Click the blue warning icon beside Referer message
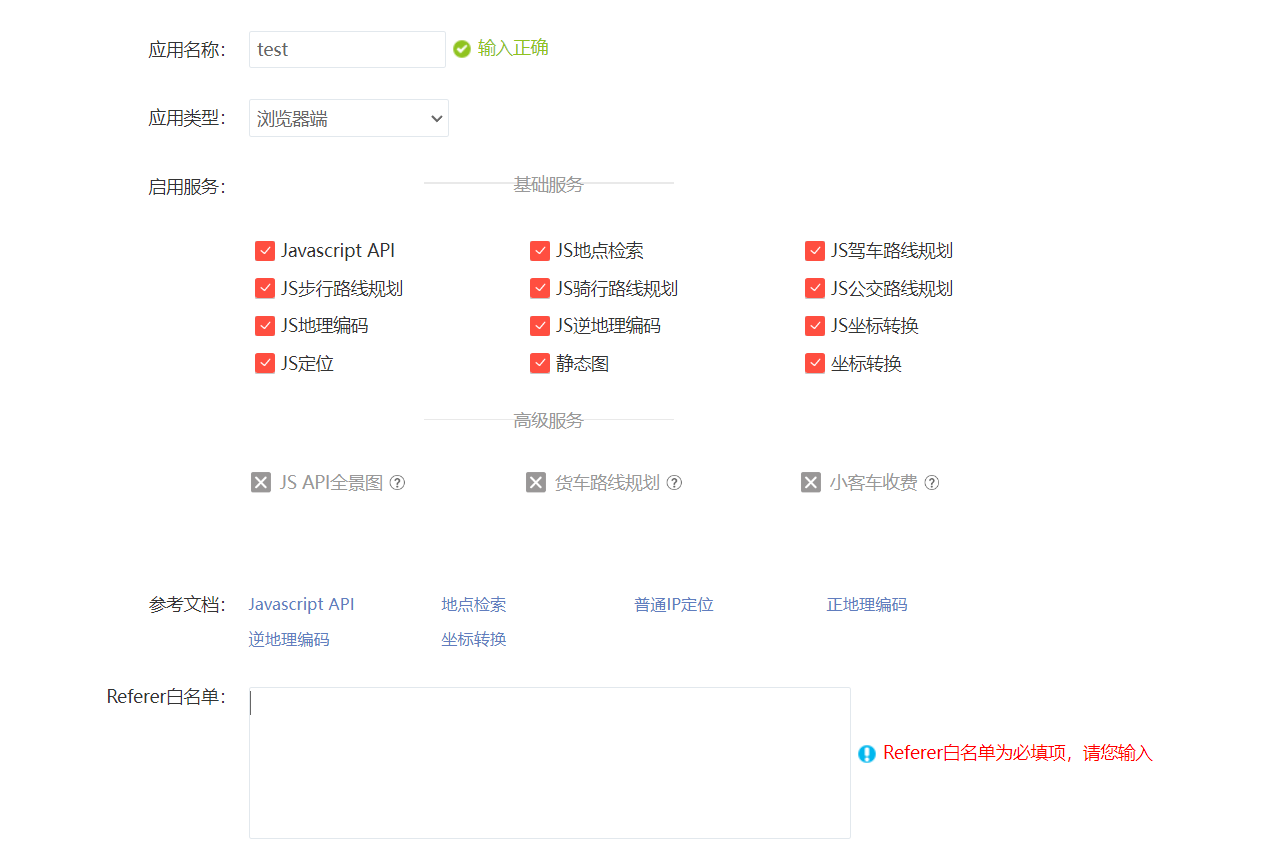Viewport: 1270px width, 852px height. [867, 754]
